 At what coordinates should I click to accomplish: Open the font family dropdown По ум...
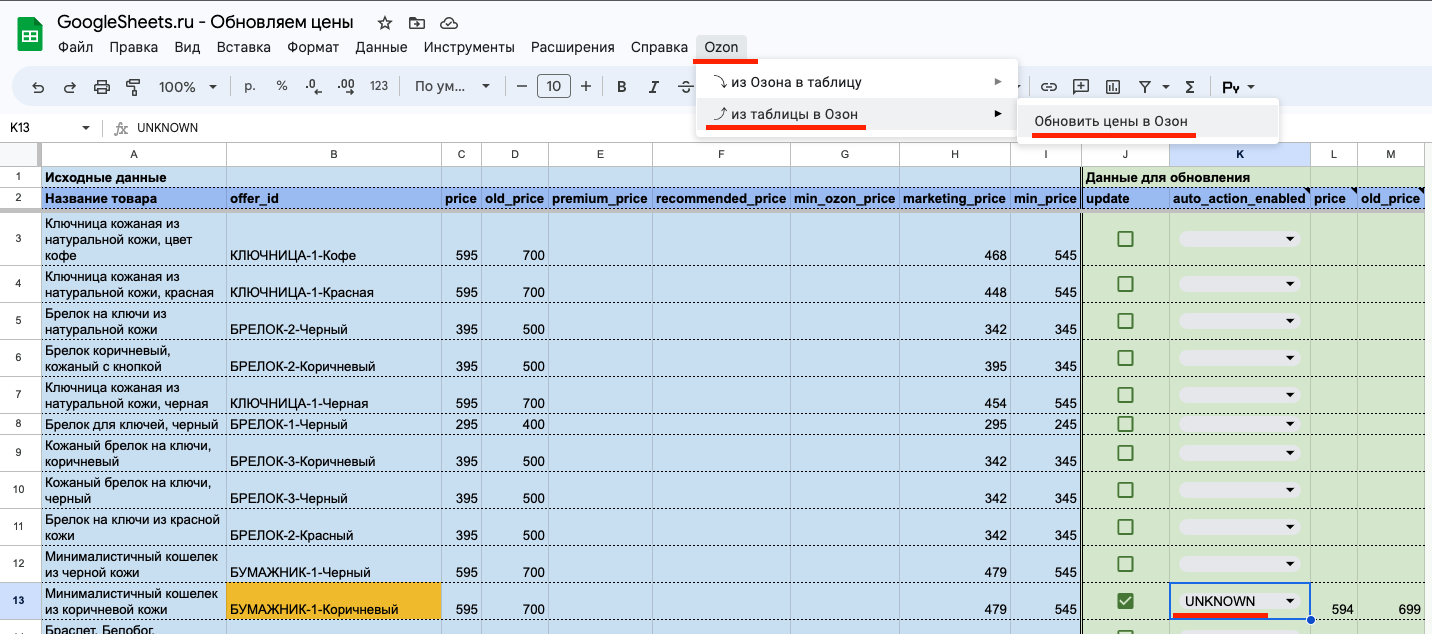point(453,87)
